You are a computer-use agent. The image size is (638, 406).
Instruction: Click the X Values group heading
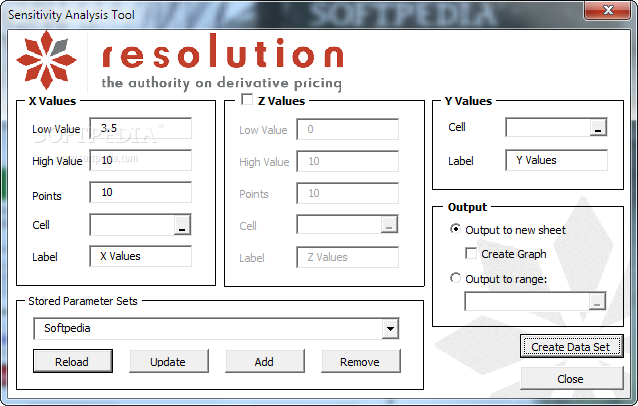click(52, 101)
